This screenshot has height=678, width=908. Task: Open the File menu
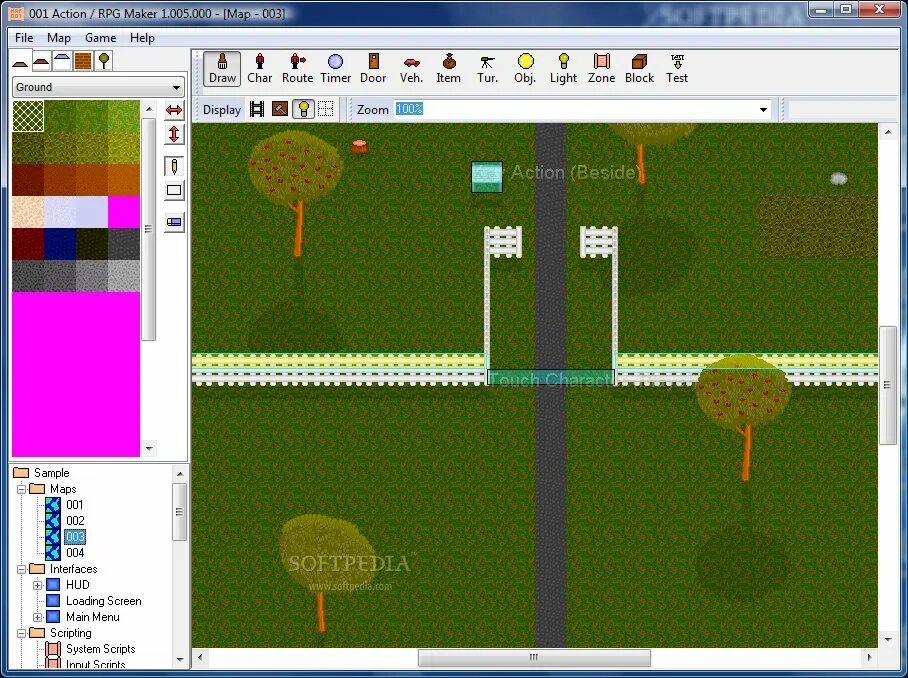[x=24, y=38]
